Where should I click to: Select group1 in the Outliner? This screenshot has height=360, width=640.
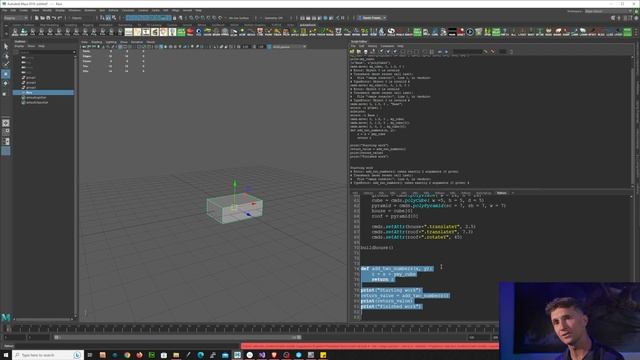tap(31, 78)
